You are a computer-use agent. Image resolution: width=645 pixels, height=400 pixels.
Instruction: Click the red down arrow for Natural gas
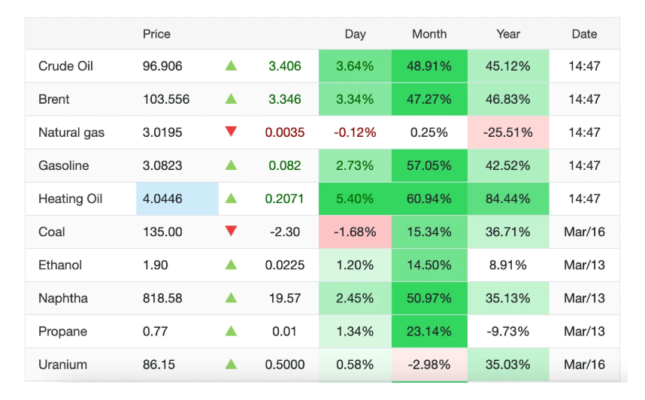click(231, 132)
